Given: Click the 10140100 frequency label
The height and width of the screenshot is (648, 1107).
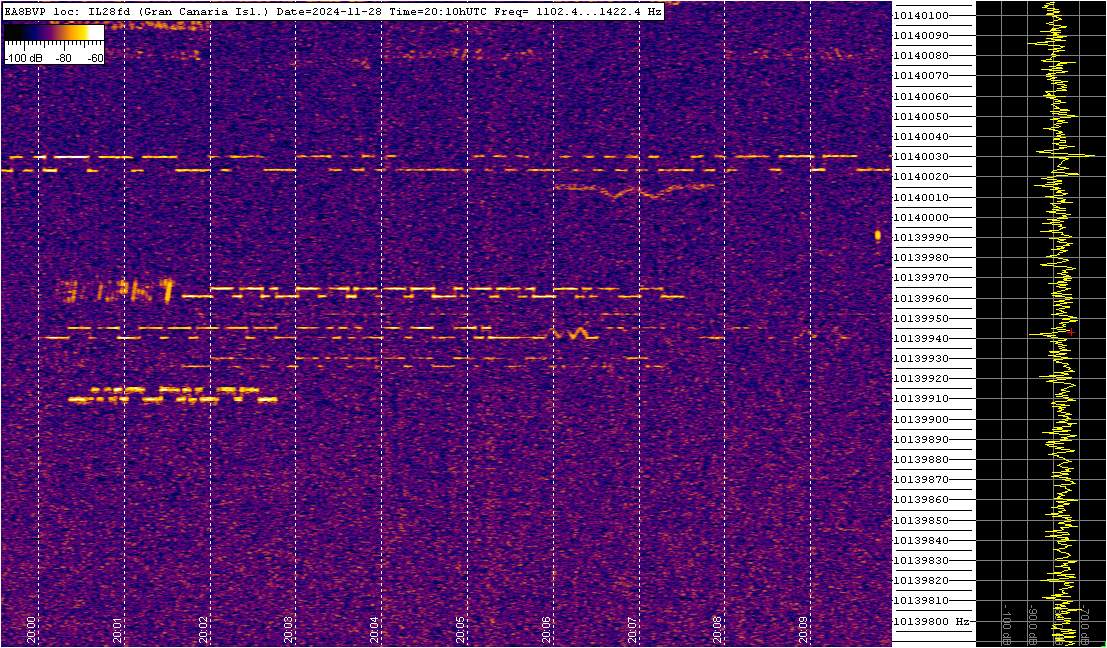Looking at the screenshot, I should (x=921, y=16).
